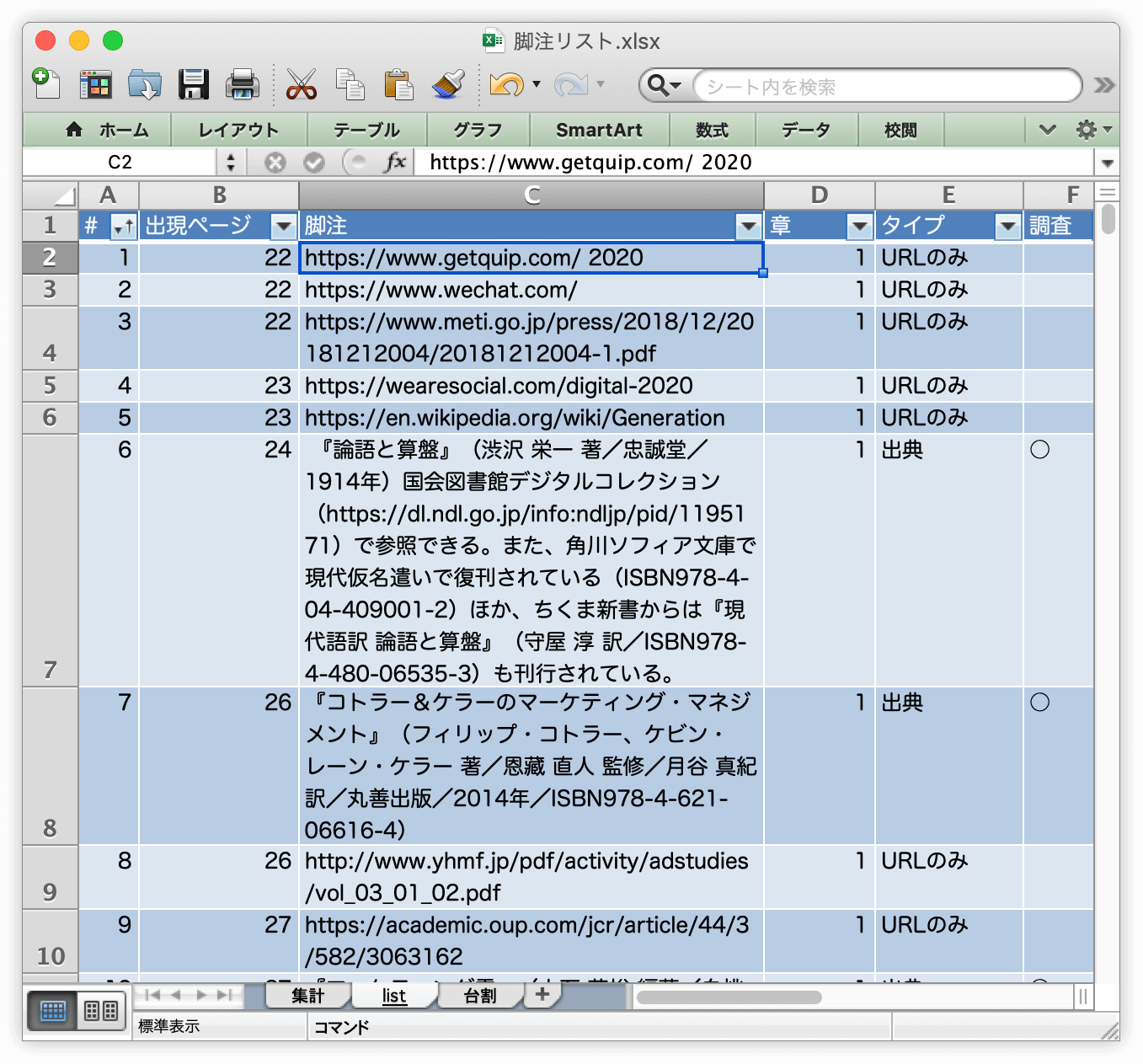Print using the printer icon
This screenshot has height=1064, width=1143.
click(x=243, y=84)
